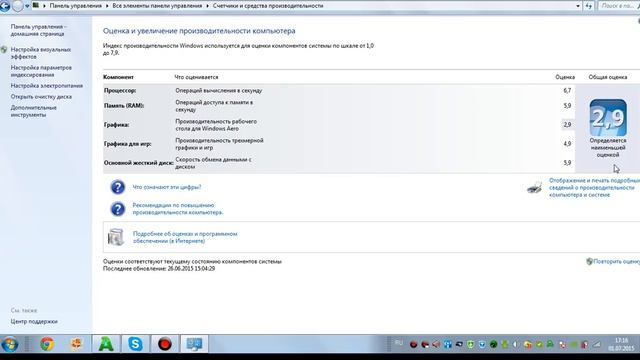Image resolution: width=640 pixels, height=360 pixels.
Task: Click 'Что означают эти цифры?' link
Action: click(167, 187)
